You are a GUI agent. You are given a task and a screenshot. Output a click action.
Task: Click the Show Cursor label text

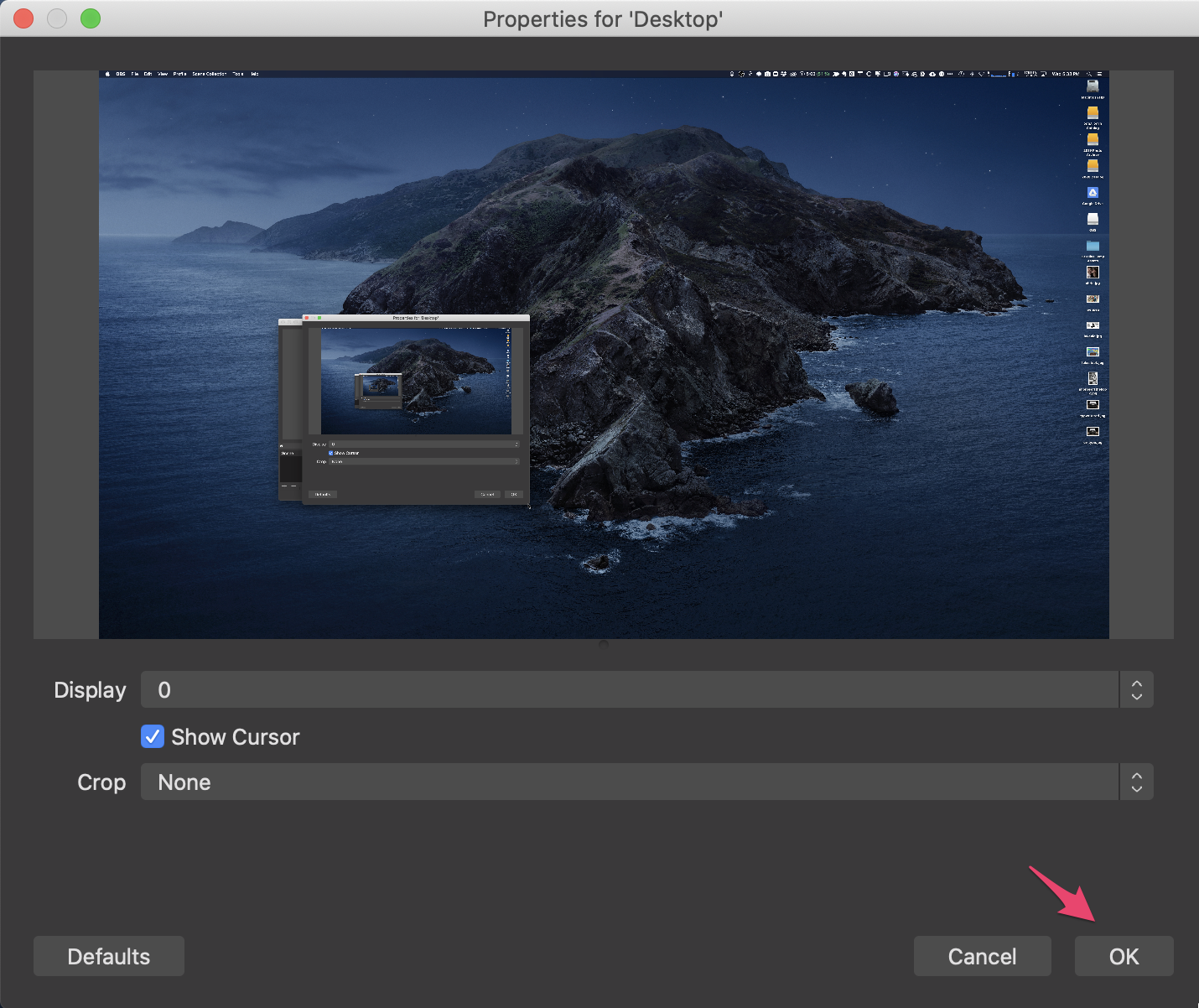coord(236,737)
